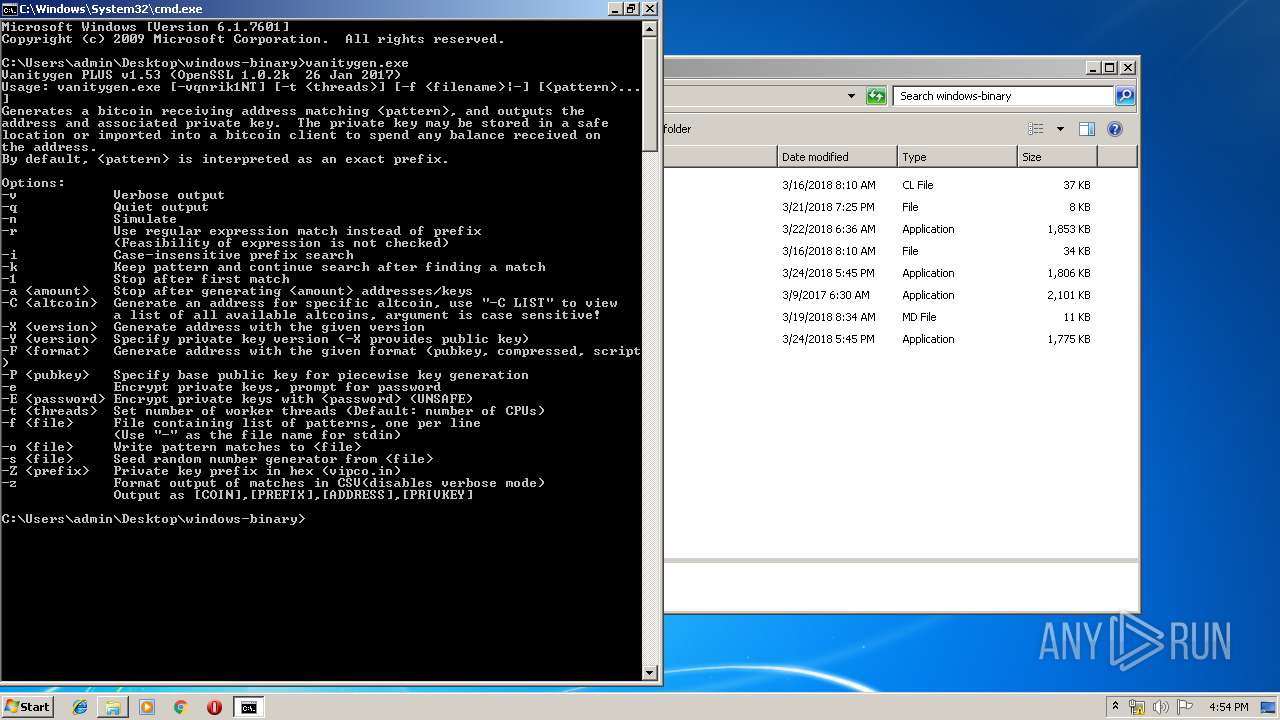Sort files by Size column
This screenshot has width=1280, height=720.
(x=1057, y=157)
